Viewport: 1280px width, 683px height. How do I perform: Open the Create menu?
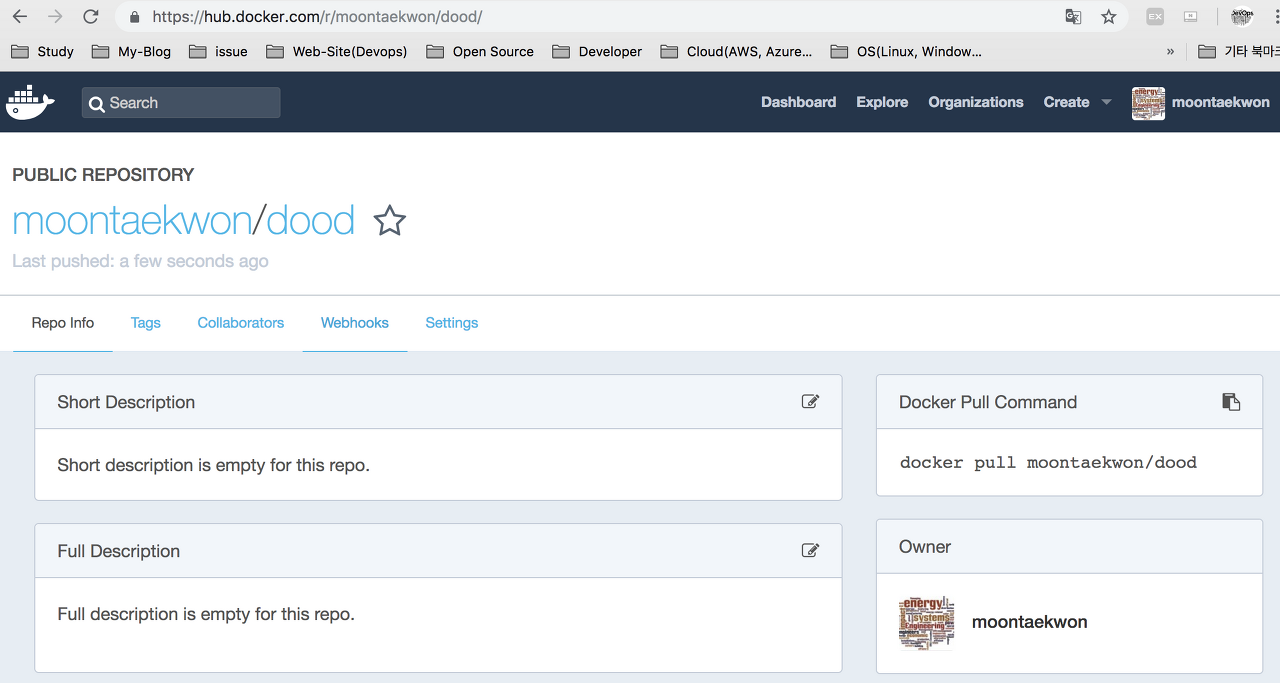point(1066,102)
